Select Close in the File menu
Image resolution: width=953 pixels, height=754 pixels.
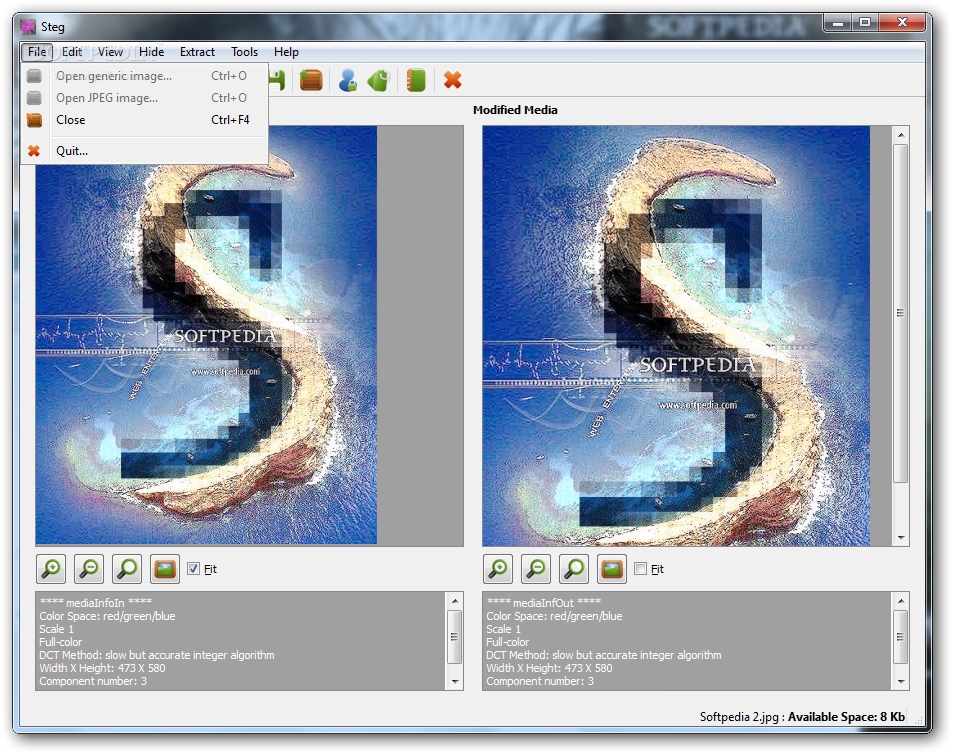pyautogui.click(x=145, y=120)
